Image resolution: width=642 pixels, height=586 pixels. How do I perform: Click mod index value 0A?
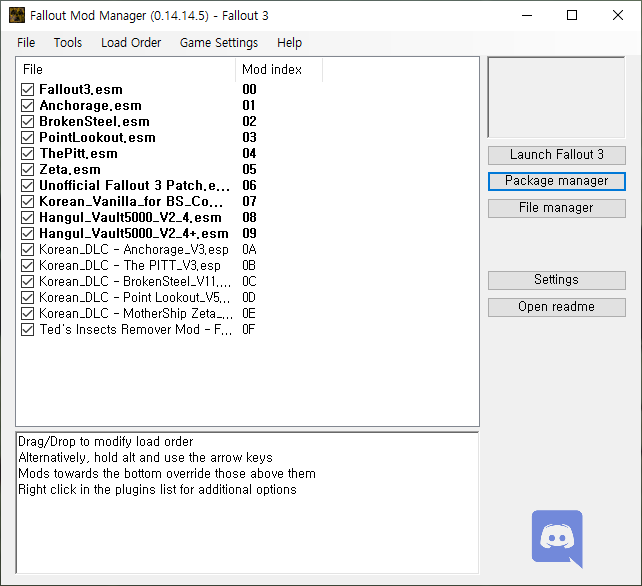249,249
